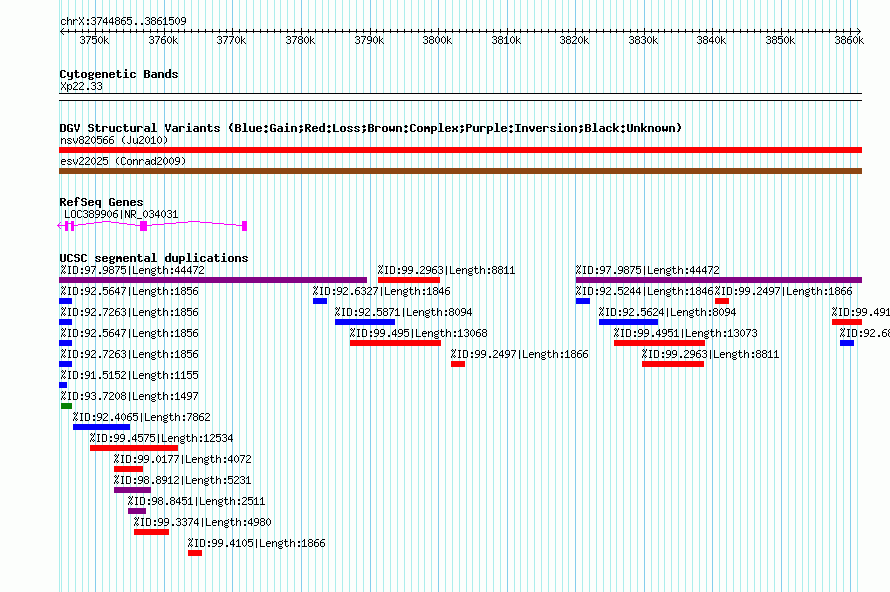Click the truncated %ID:99.491 duplication label
The height and width of the screenshot is (592, 890).
pos(860,312)
